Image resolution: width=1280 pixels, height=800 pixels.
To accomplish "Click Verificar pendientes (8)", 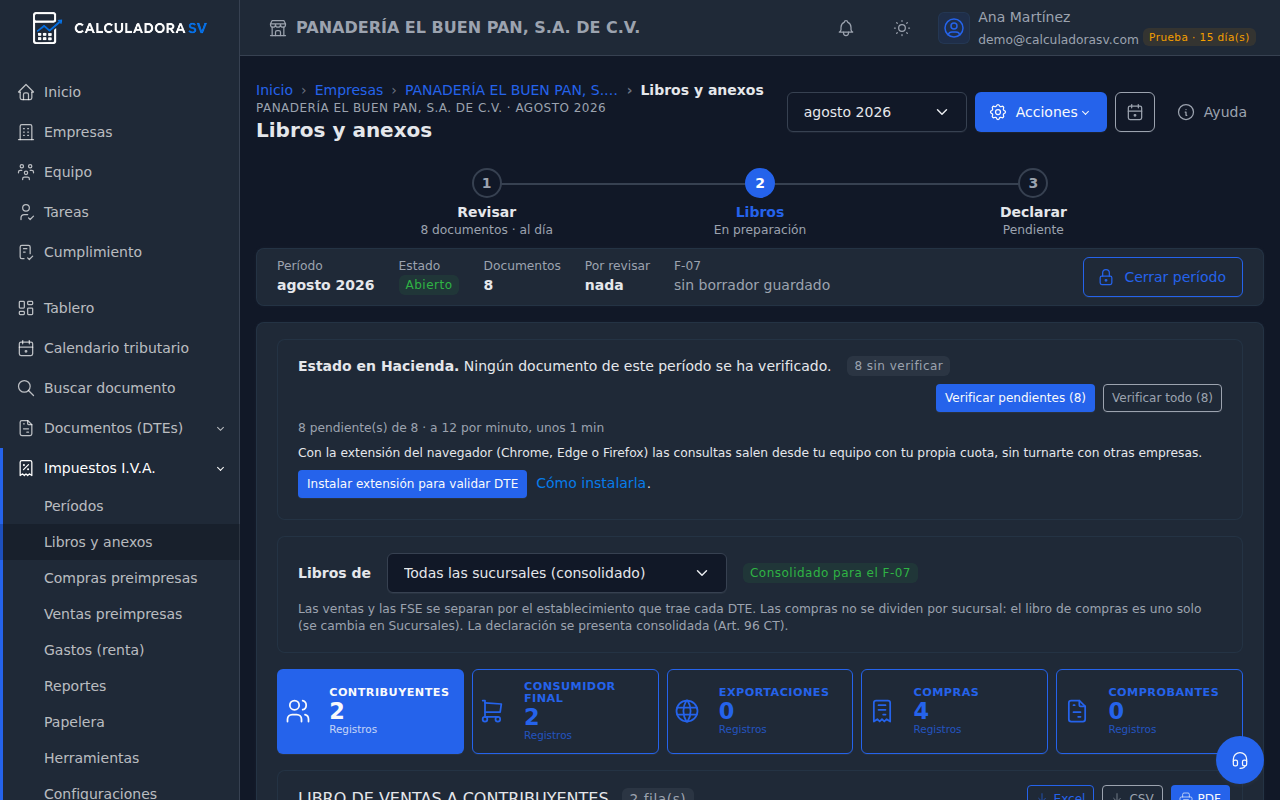I will click(x=1015, y=398).
